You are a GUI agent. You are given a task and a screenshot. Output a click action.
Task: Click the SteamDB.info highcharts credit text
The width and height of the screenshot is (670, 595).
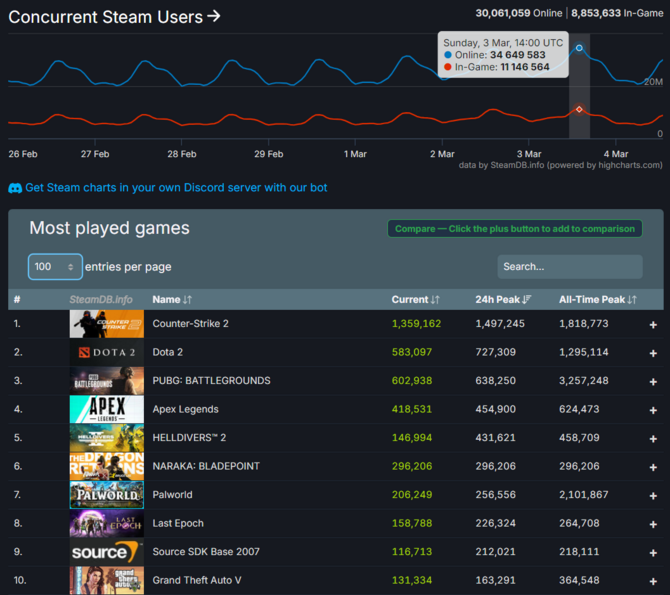[x=560, y=165]
